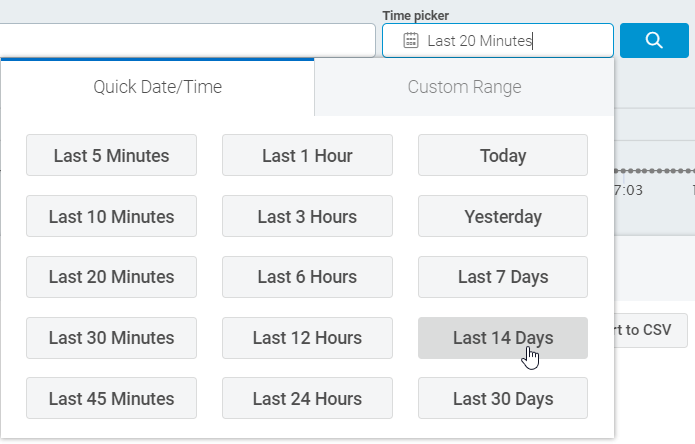Select Yesterday as time range
Image resolution: width=695 pixels, height=444 pixels.
(x=503, y=216)
